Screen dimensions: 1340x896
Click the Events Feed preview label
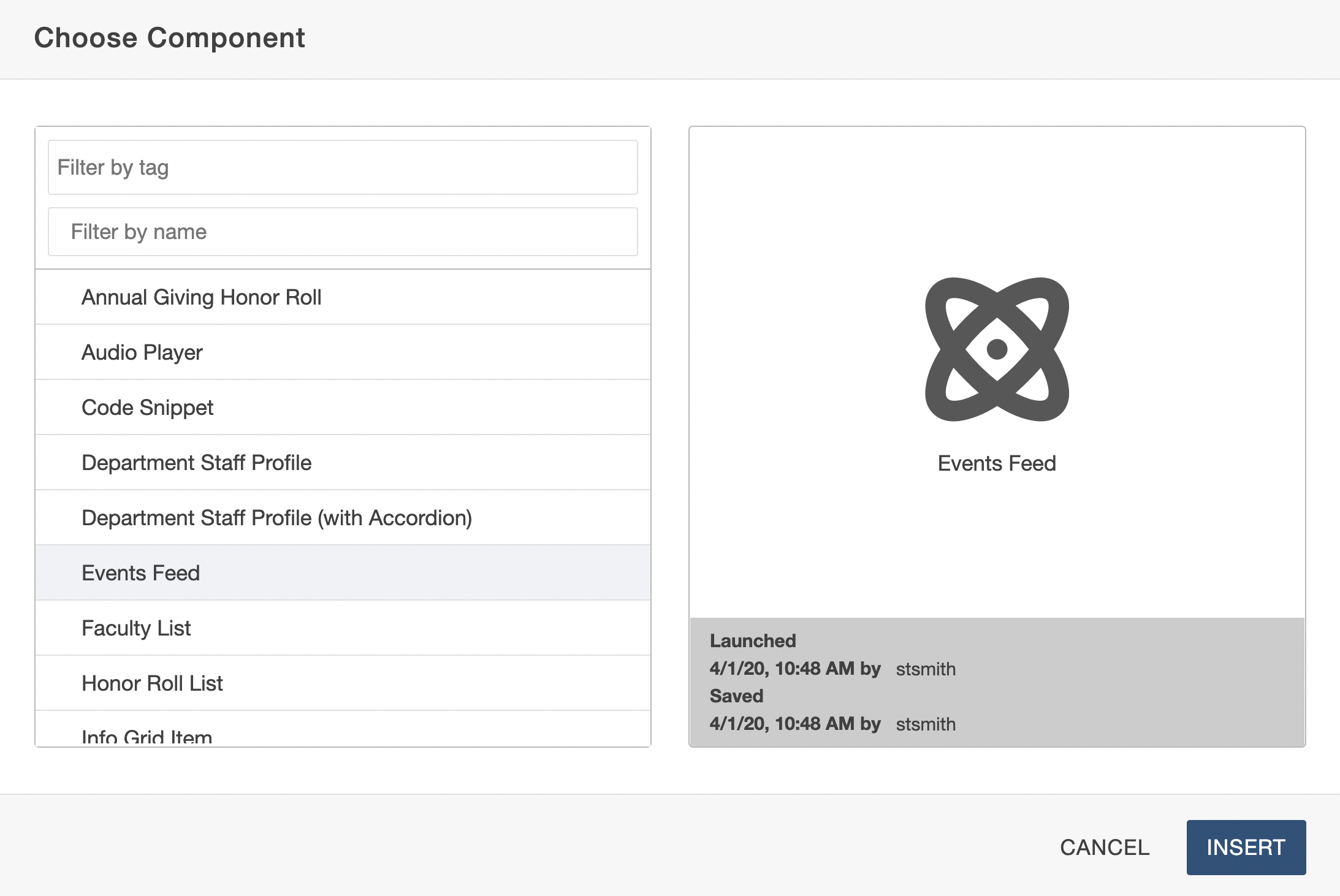[997, 463]
